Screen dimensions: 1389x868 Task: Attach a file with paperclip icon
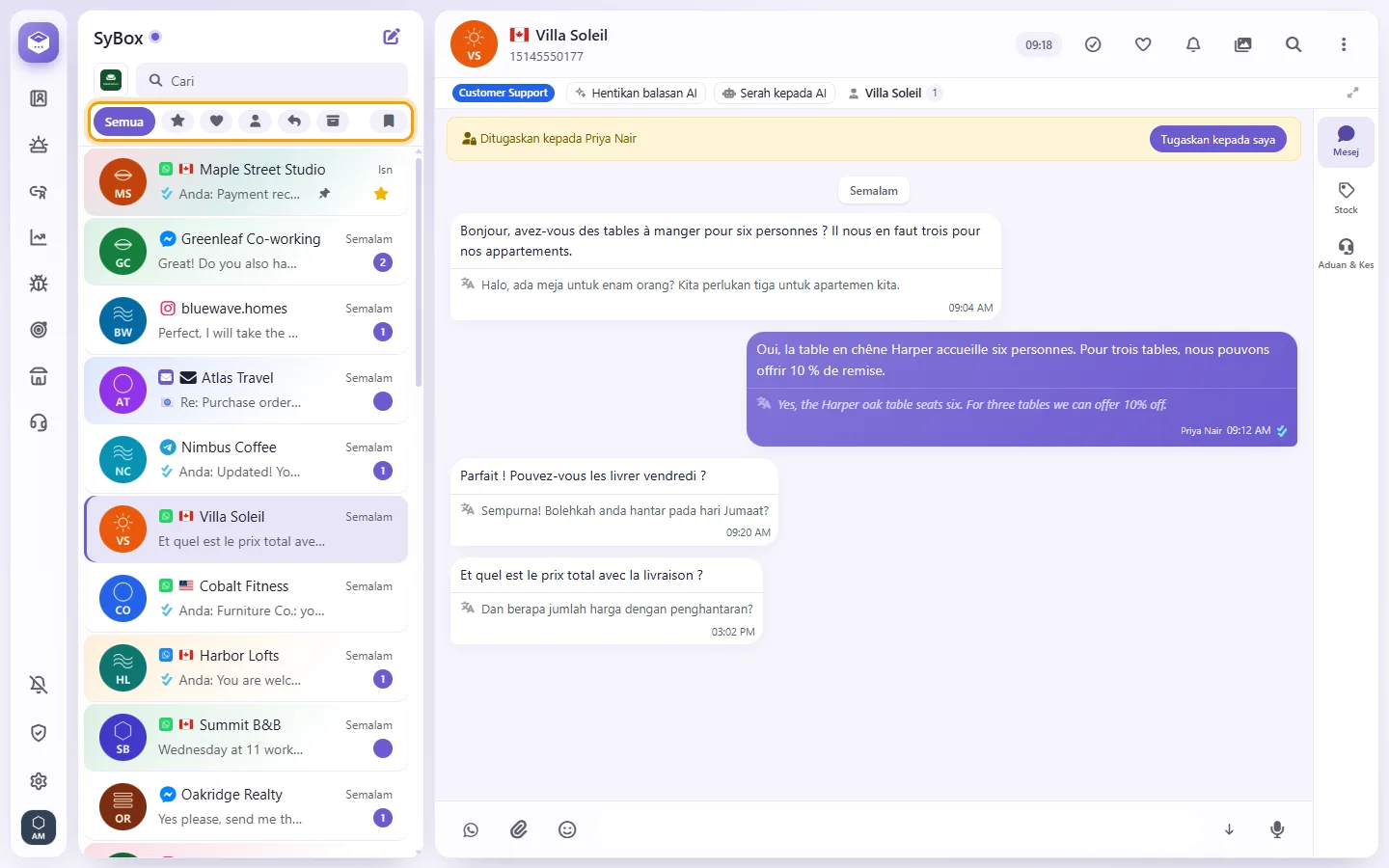tap(519, 829)
